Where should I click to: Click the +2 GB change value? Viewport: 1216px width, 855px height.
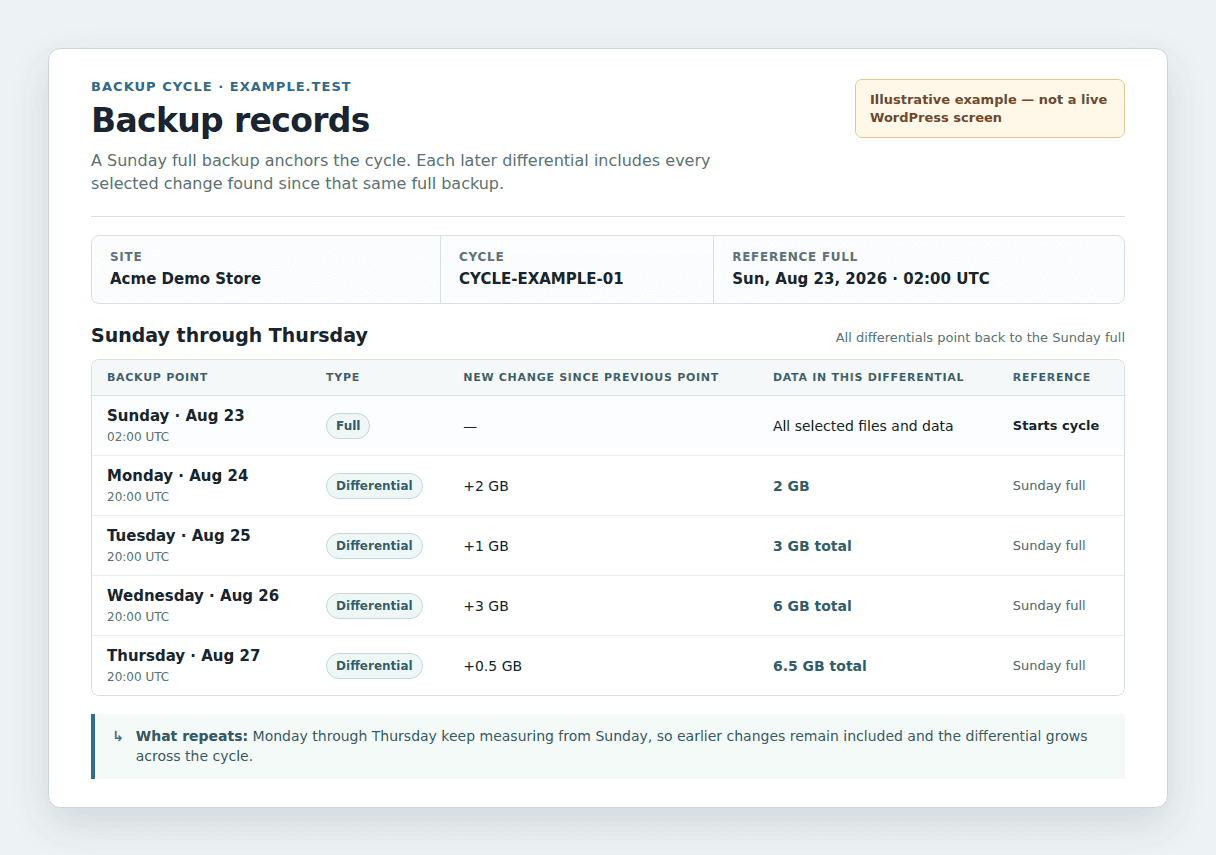coord(486,486)
